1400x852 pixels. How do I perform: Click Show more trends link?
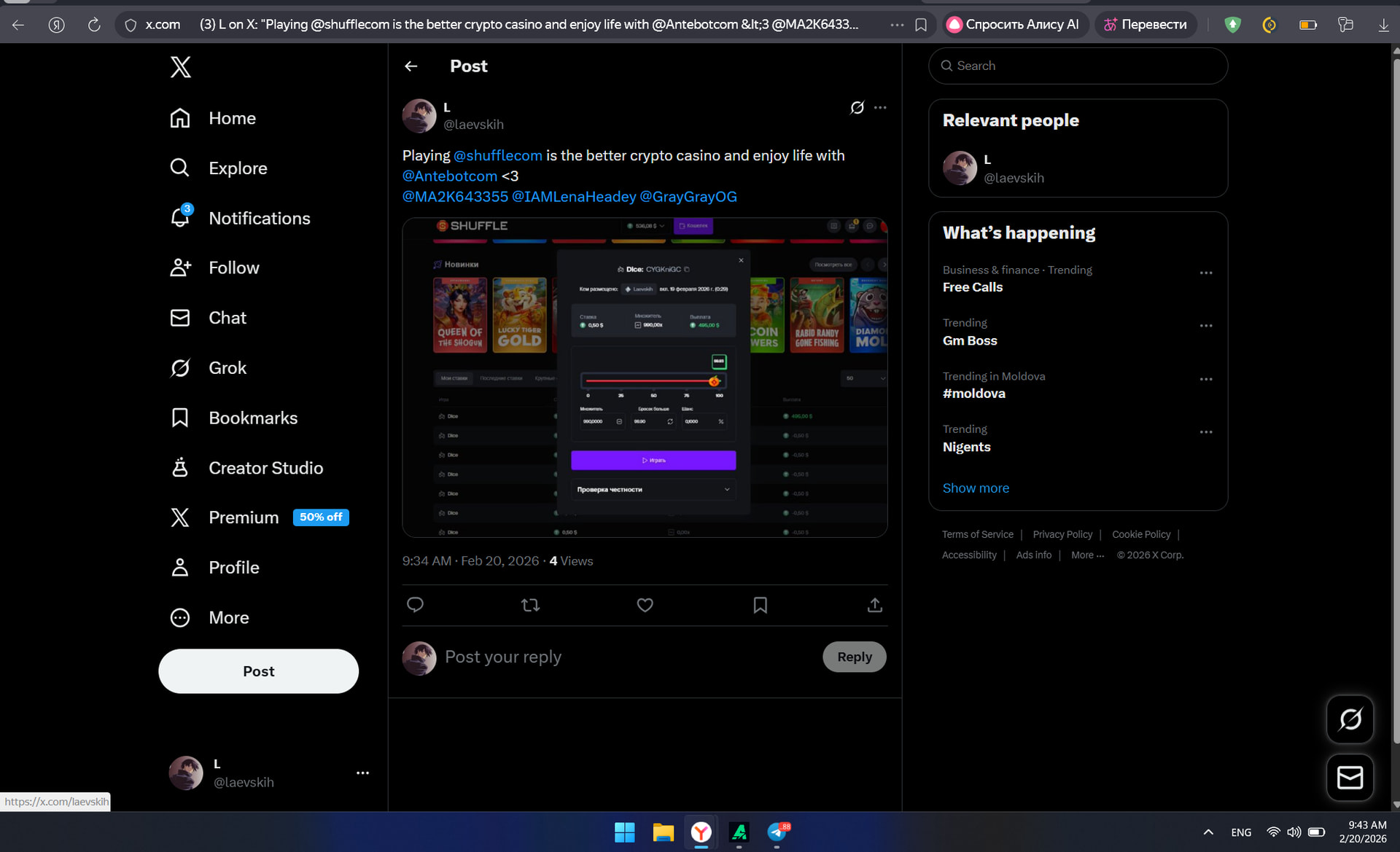point(976,488)
